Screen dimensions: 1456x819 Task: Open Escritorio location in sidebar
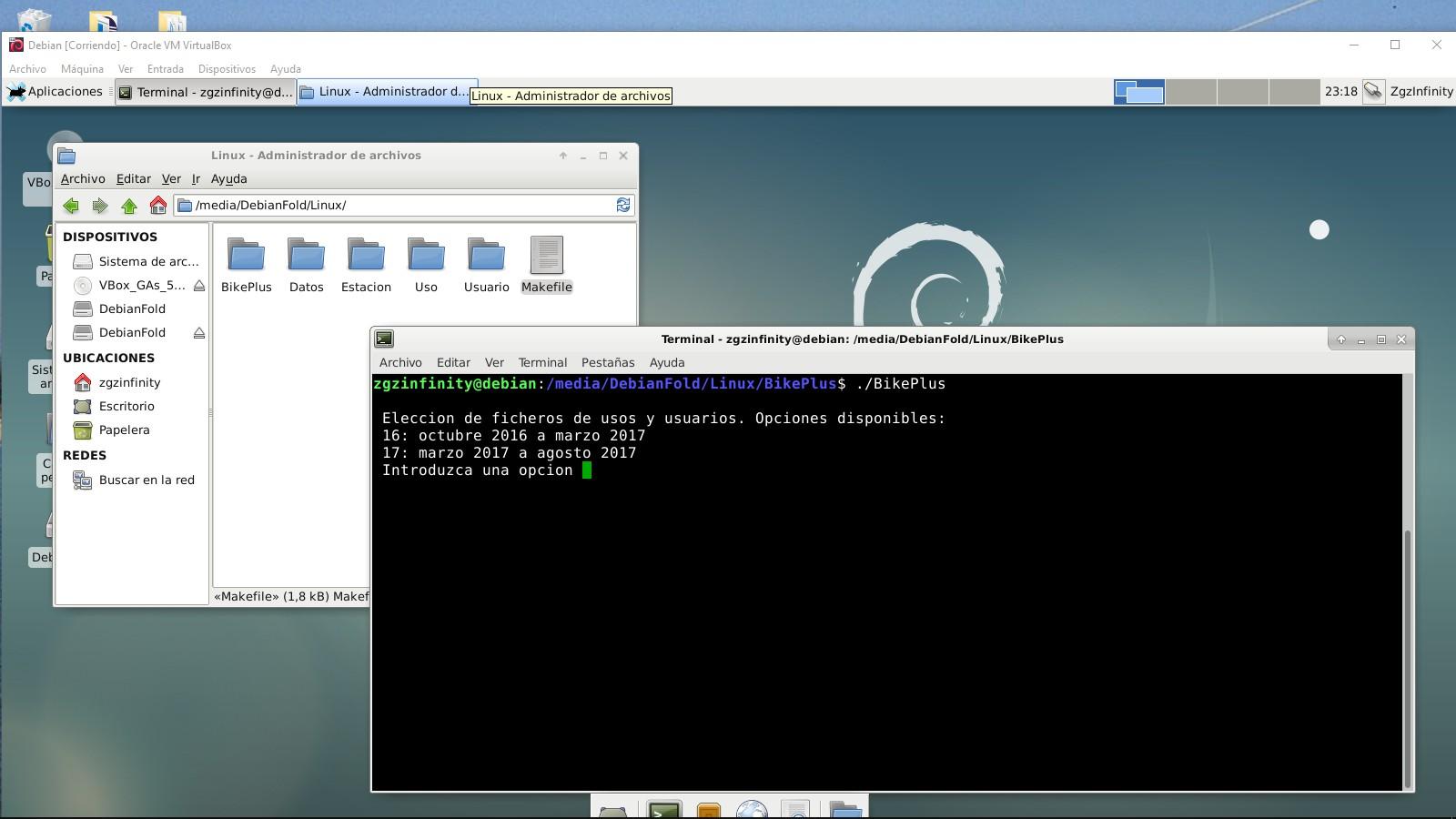coord(114,407)
